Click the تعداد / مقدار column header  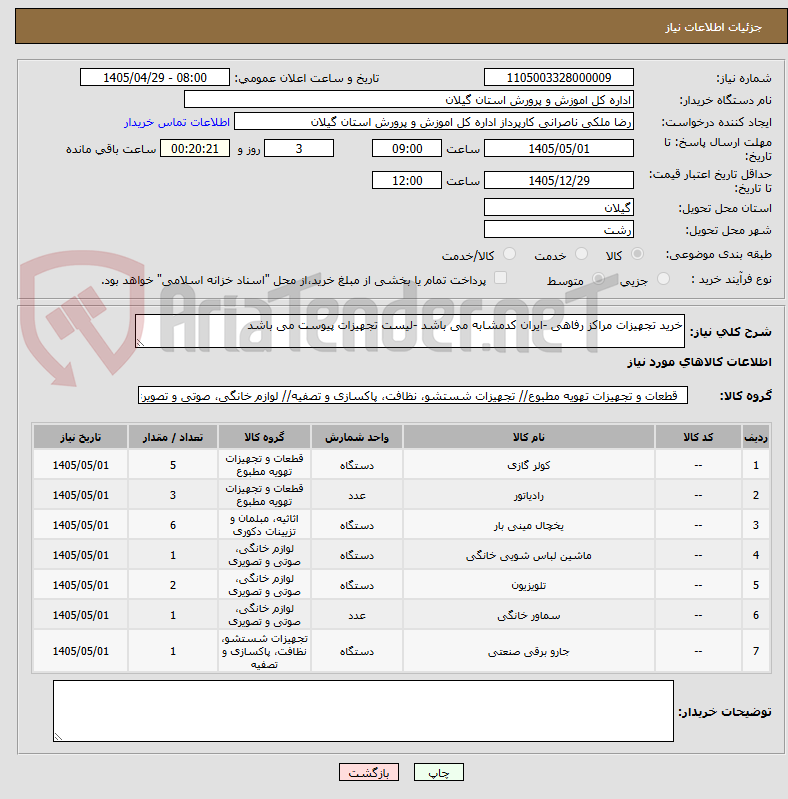point(173,437)
